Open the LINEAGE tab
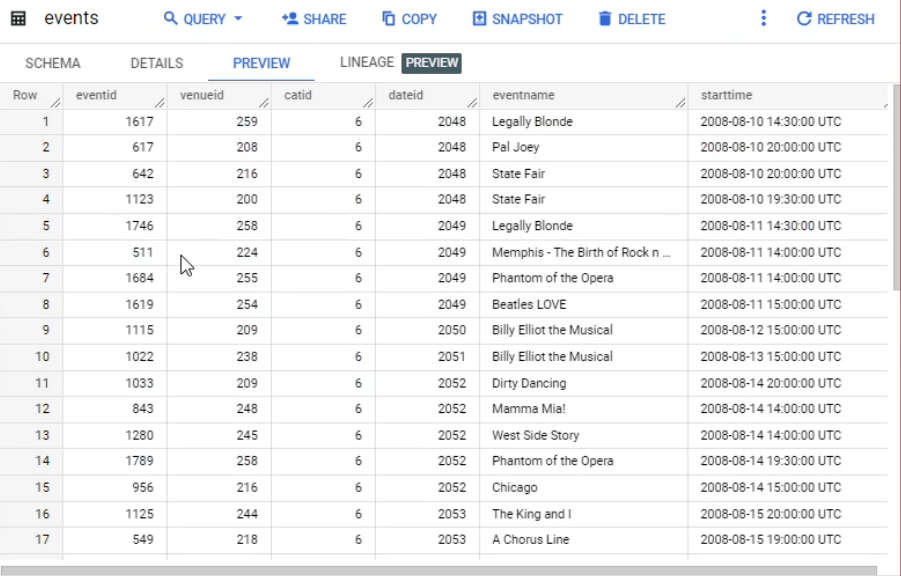This screenshot has height=576, width=901. click(x=367, y=62)
